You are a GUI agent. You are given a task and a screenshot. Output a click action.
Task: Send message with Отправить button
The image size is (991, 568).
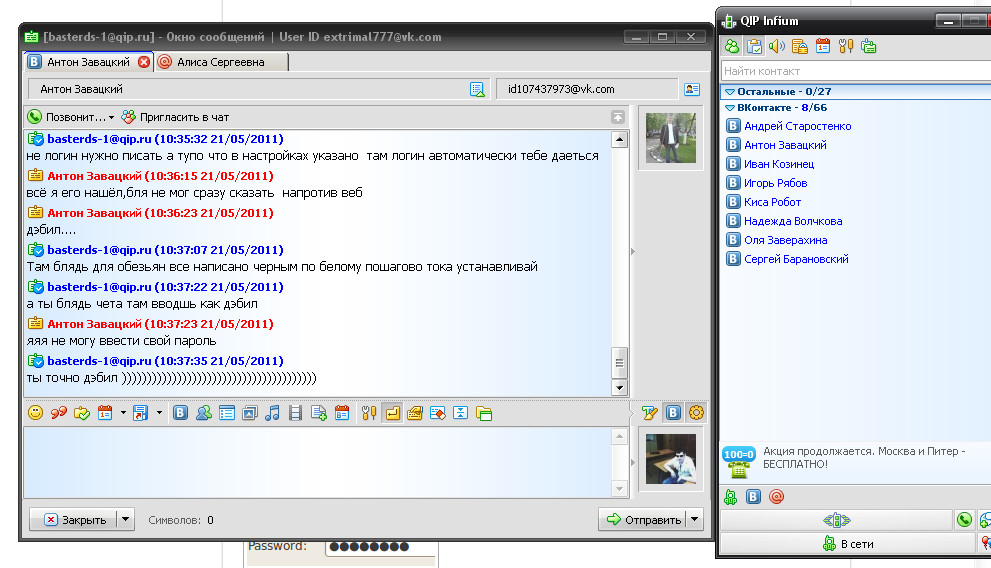tap(643, 519)
